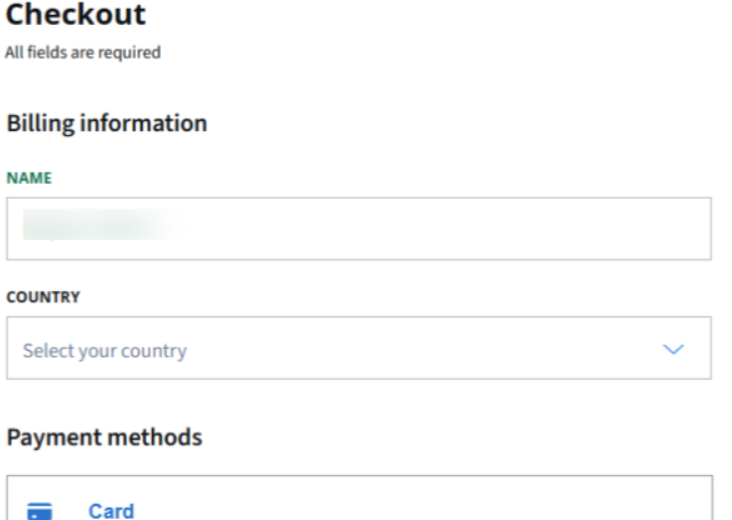Select the Card payment method label

click(x=110, y=511)
